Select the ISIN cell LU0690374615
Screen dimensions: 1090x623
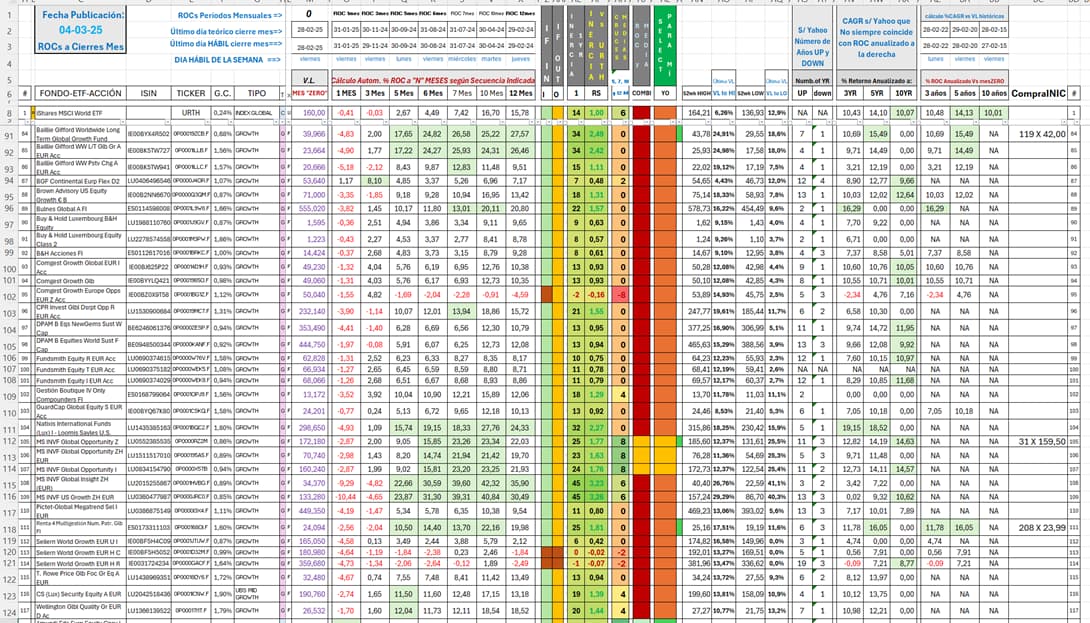149,359
